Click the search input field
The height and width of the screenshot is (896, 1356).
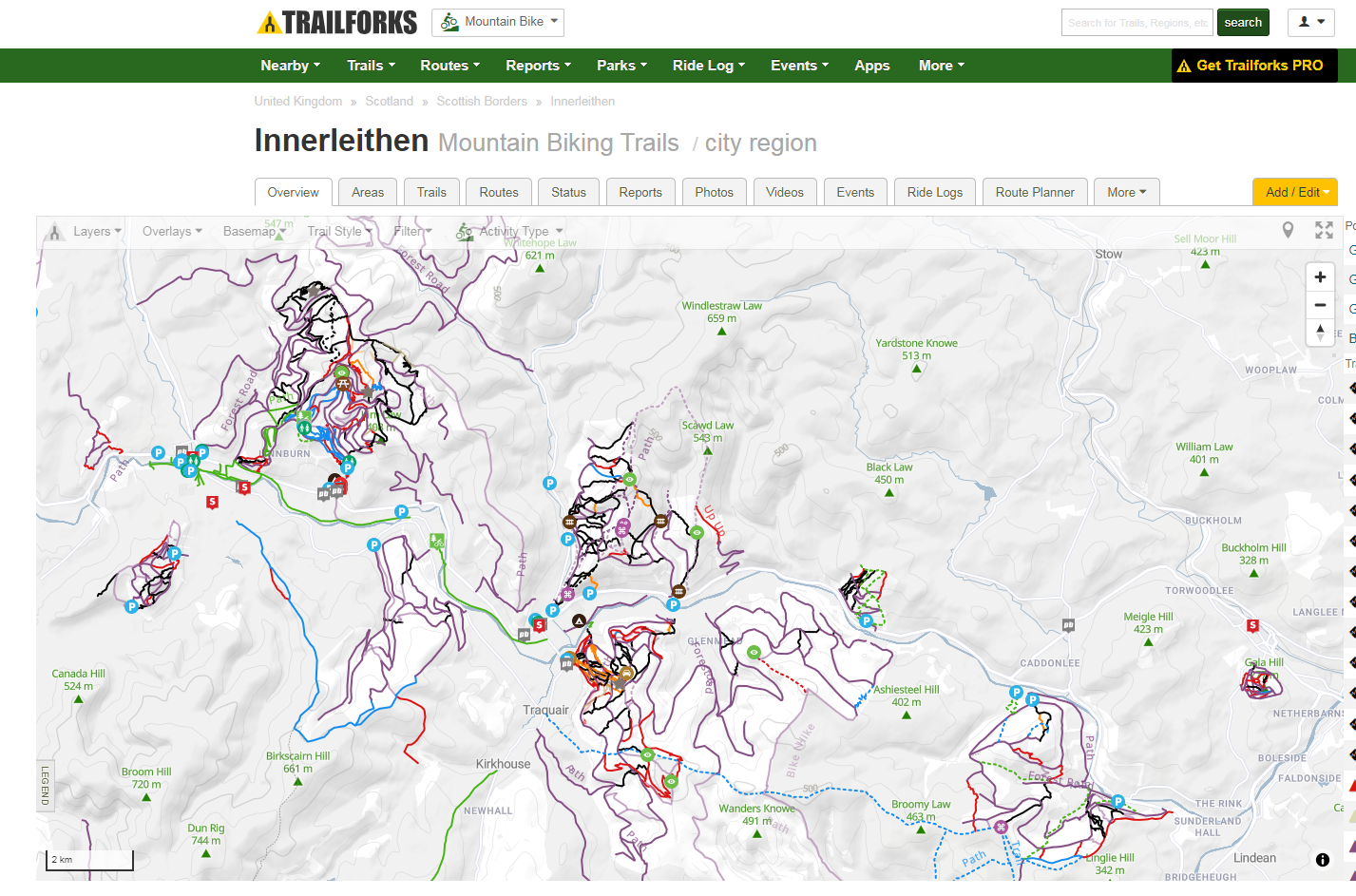point(1136,23)
